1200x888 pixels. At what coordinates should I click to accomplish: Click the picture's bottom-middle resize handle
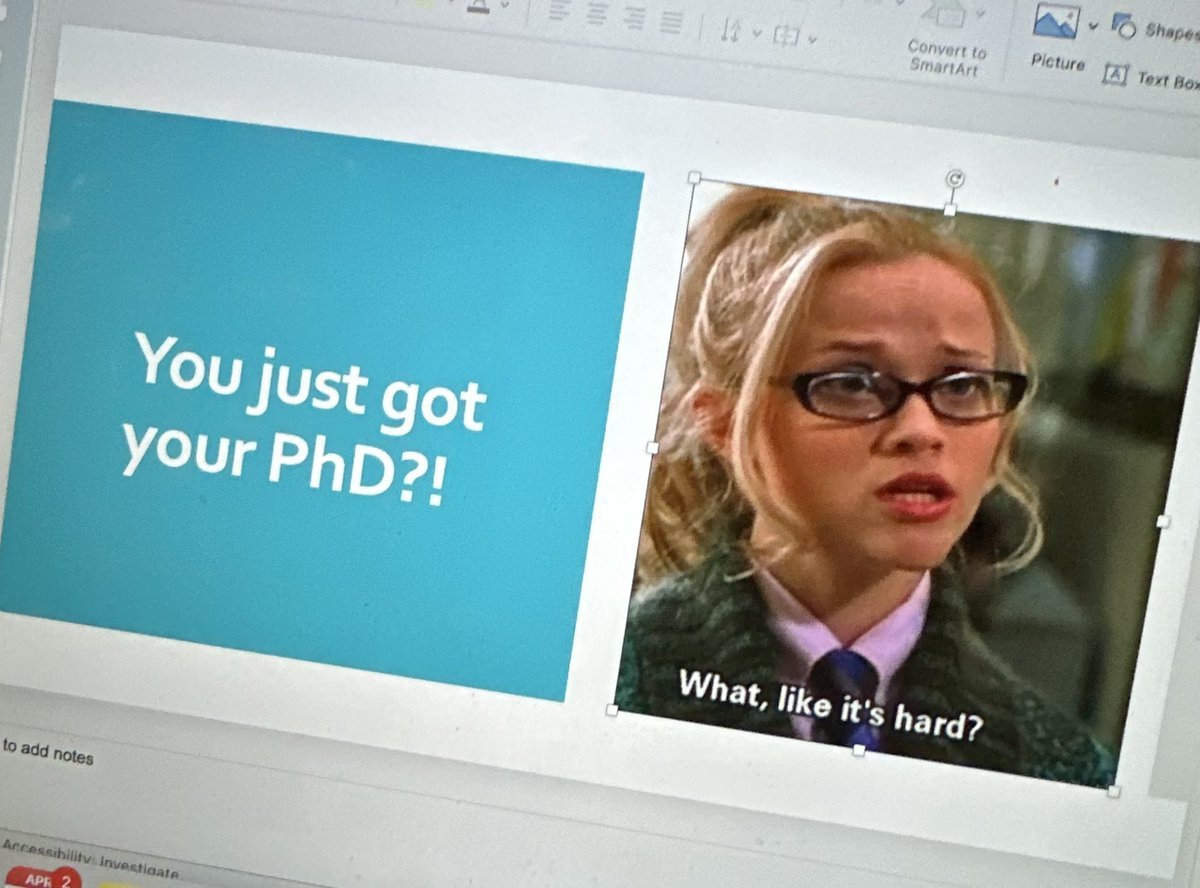pos(858,749)
